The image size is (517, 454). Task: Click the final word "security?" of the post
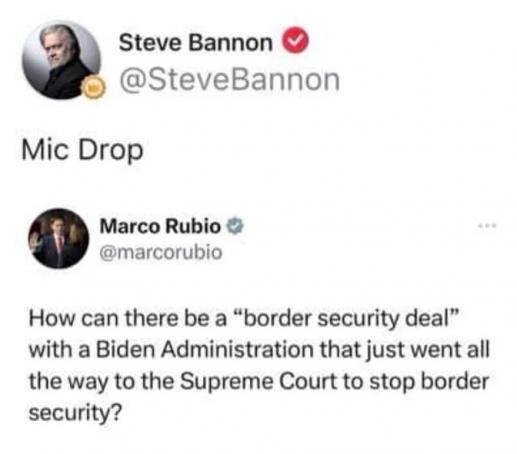click(75, 414)
